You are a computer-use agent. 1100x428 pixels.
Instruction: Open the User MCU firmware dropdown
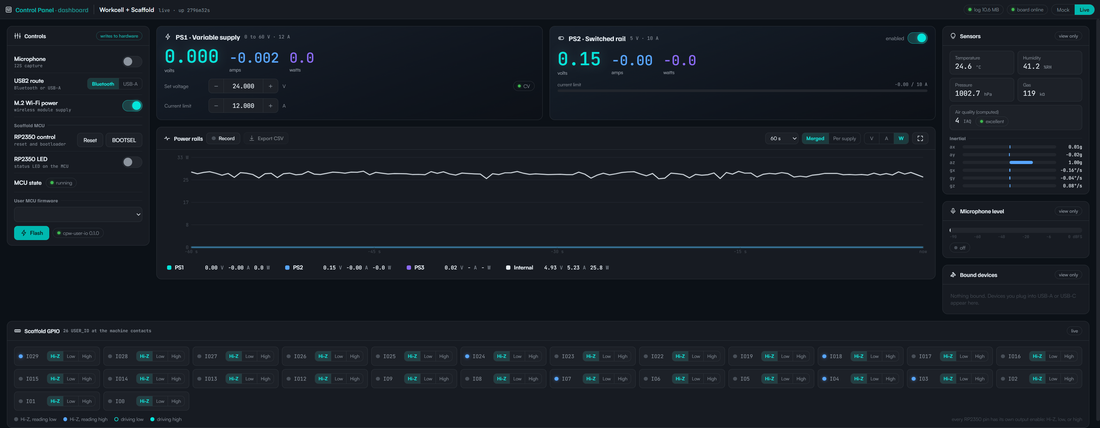(x=78, y=214)
